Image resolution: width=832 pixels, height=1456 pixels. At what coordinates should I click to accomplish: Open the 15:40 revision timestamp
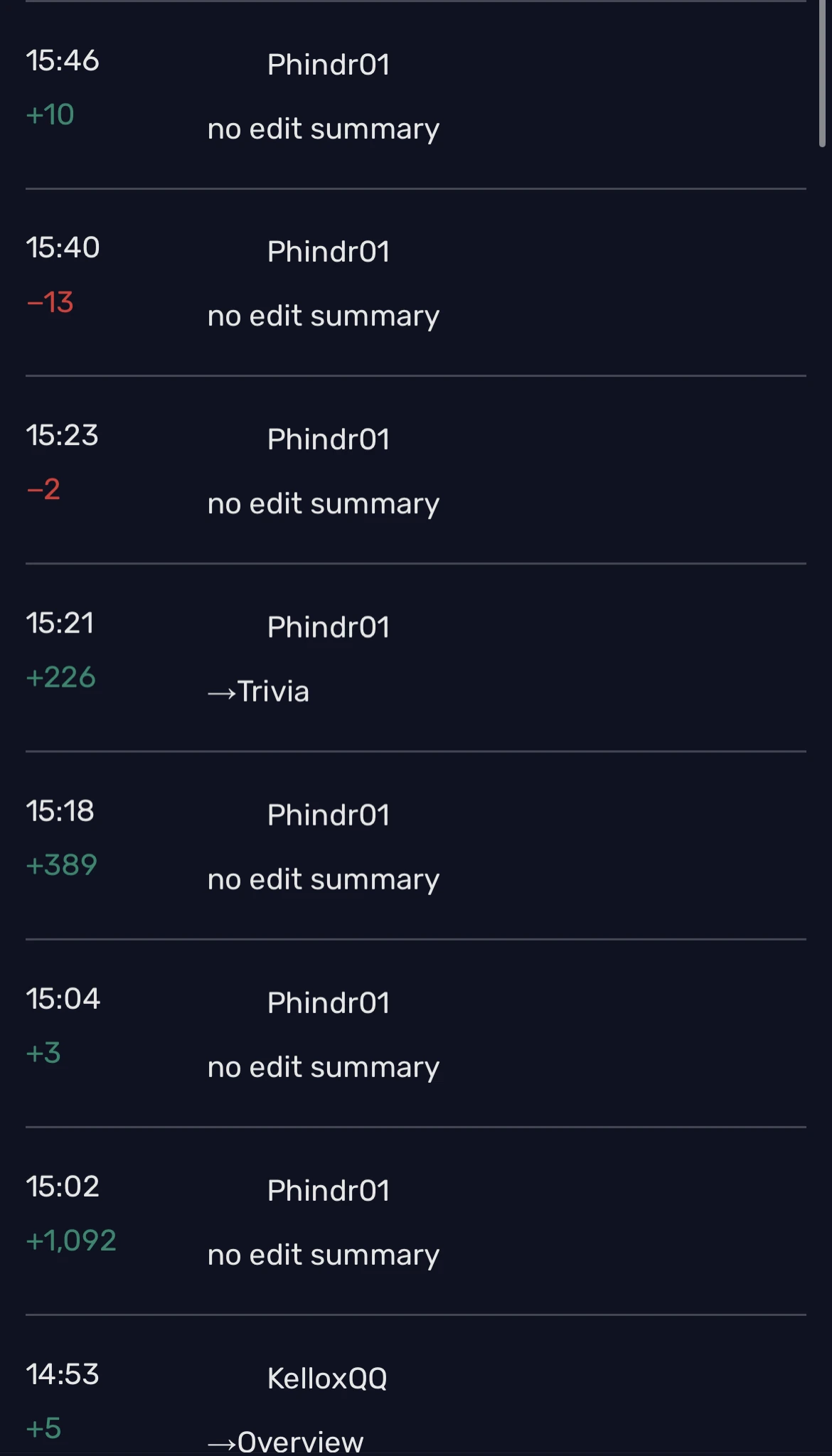[x=63, y=248]
